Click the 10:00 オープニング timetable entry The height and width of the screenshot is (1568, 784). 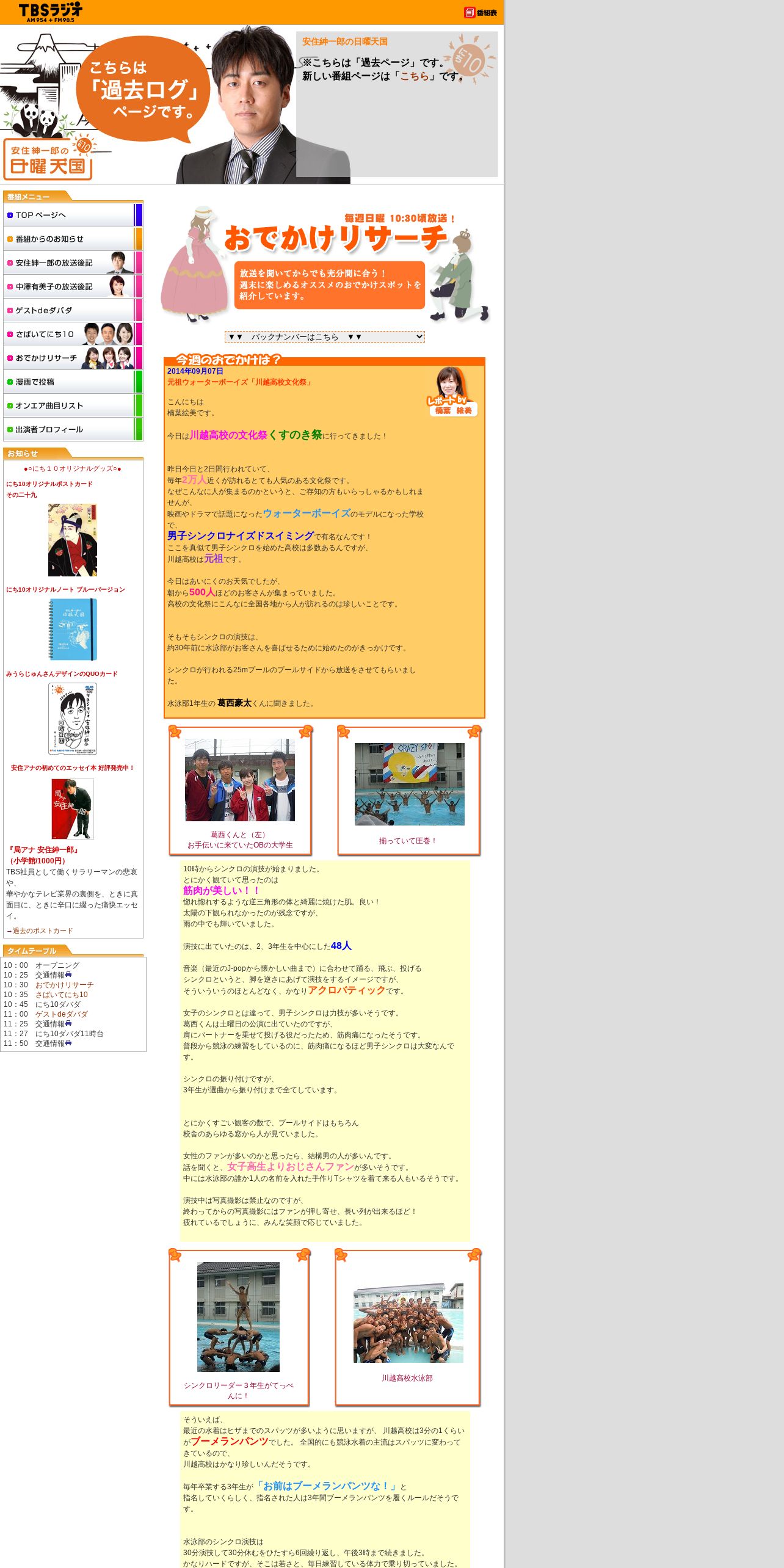(x=42, y=965)
